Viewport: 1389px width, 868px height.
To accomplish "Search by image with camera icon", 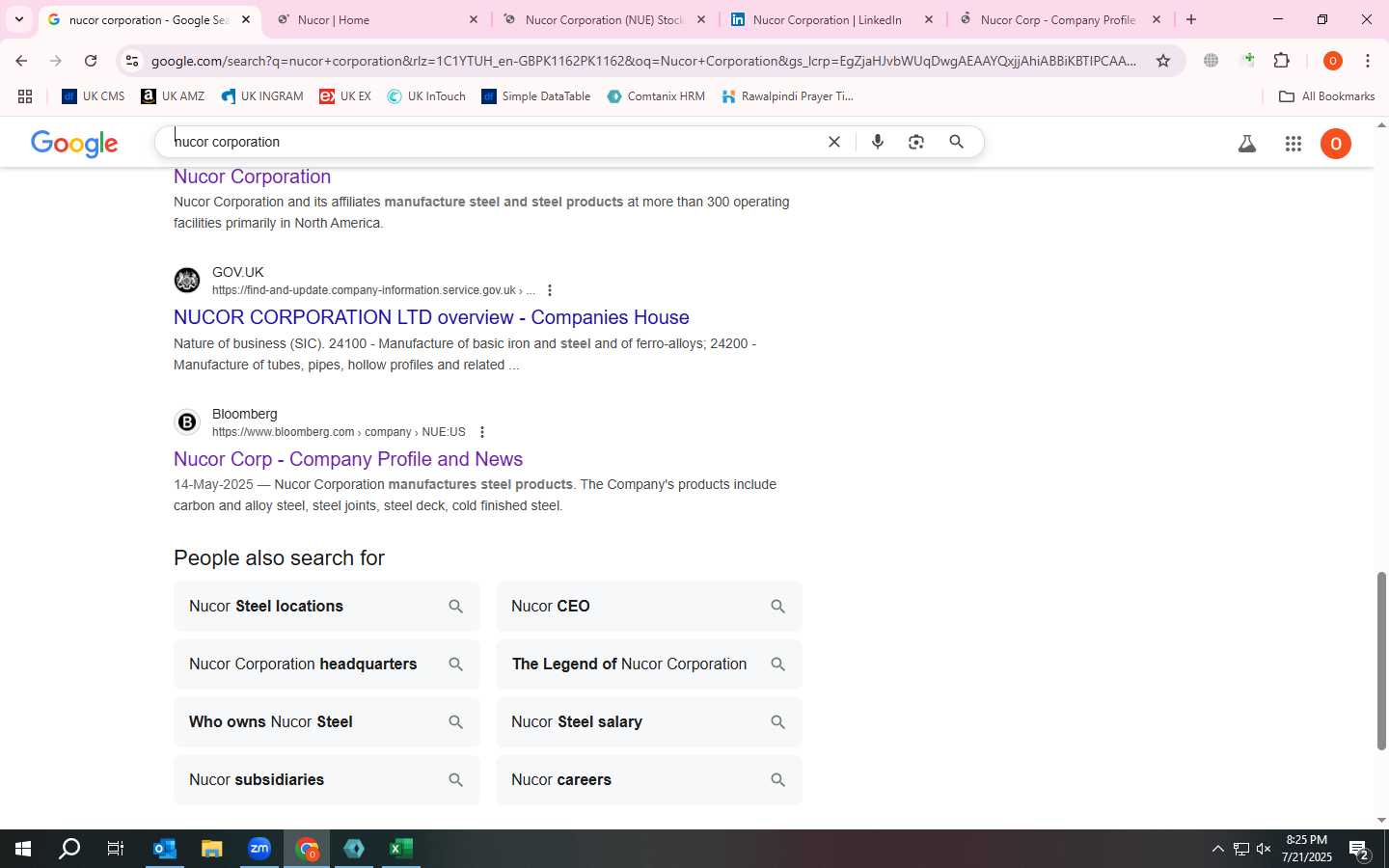I will 916,142.
